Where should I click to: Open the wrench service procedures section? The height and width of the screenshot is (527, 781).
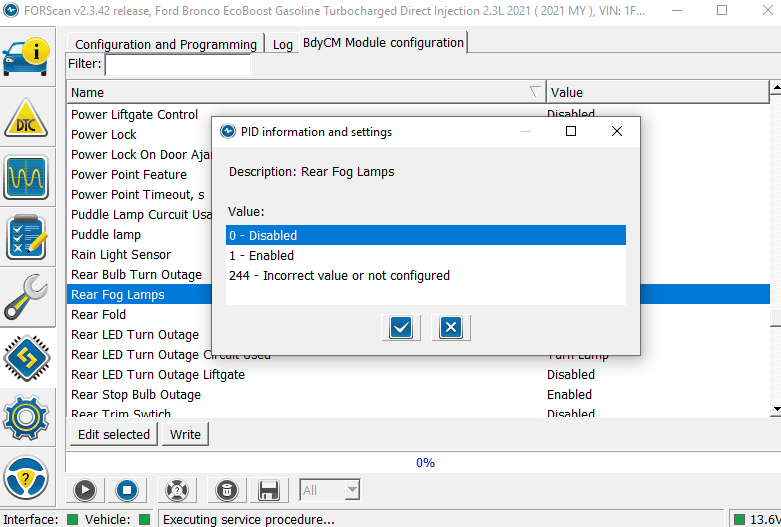26,297
